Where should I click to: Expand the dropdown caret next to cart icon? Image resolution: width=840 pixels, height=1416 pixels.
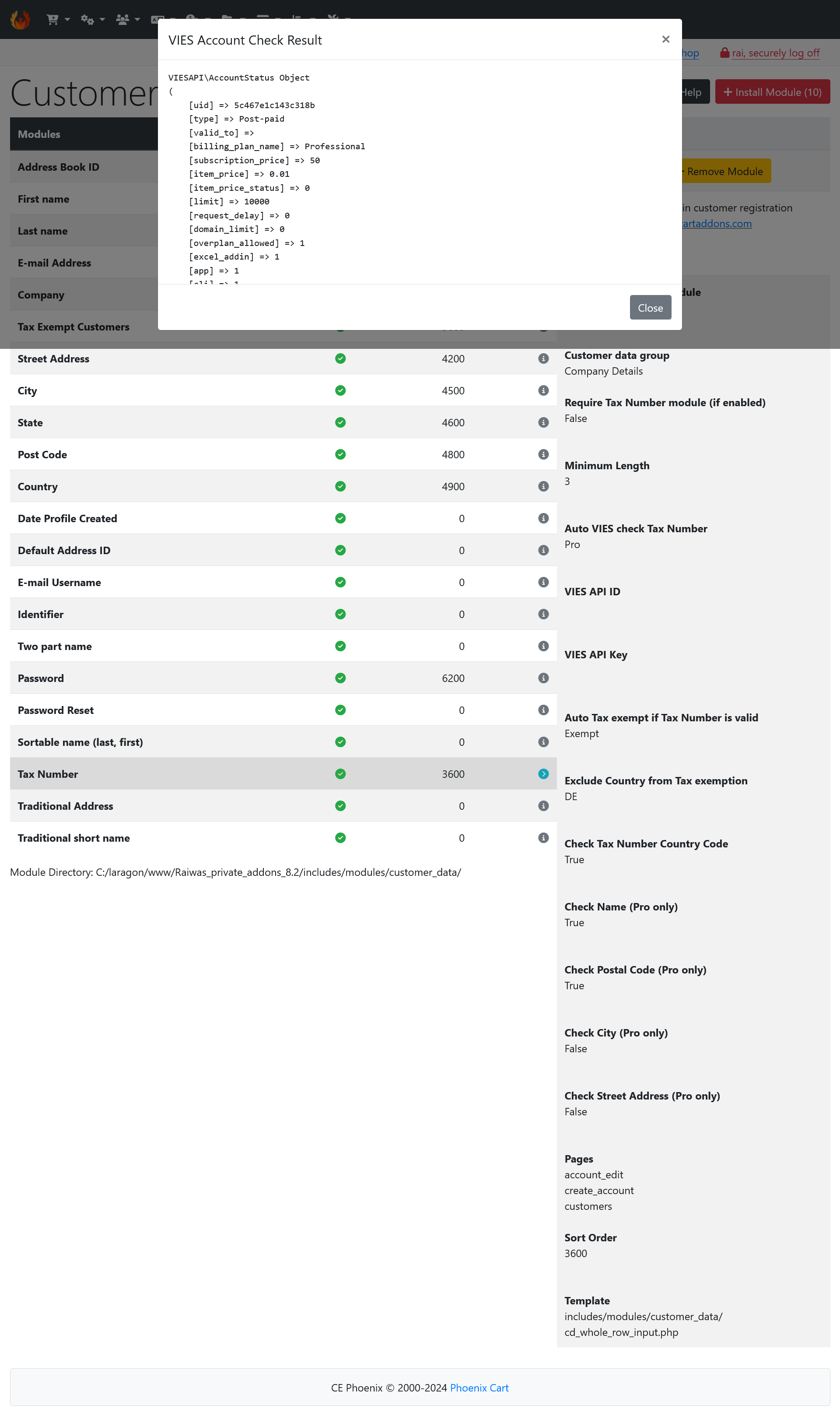(x=67, y=19)
